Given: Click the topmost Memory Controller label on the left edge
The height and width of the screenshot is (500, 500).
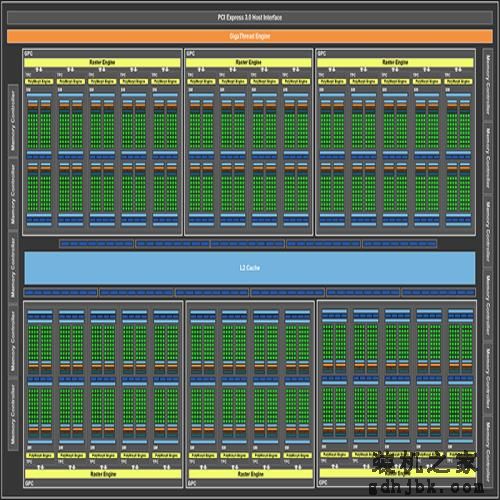Looking at the screenshot, I should pyautogui.click(x=13, y=120).
